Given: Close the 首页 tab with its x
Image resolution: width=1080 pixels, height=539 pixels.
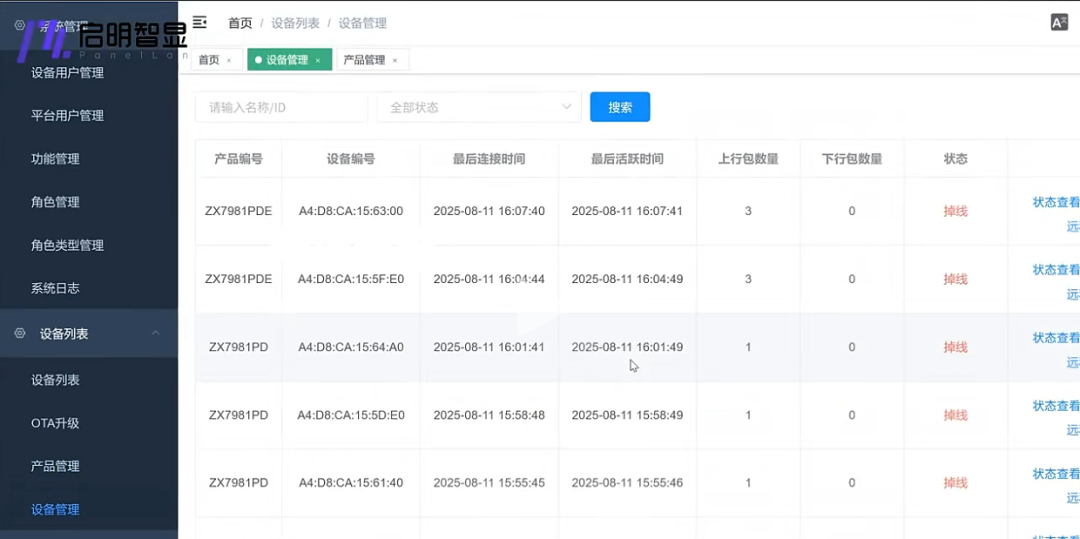Looking at the screenshot, I should (229, 61).
